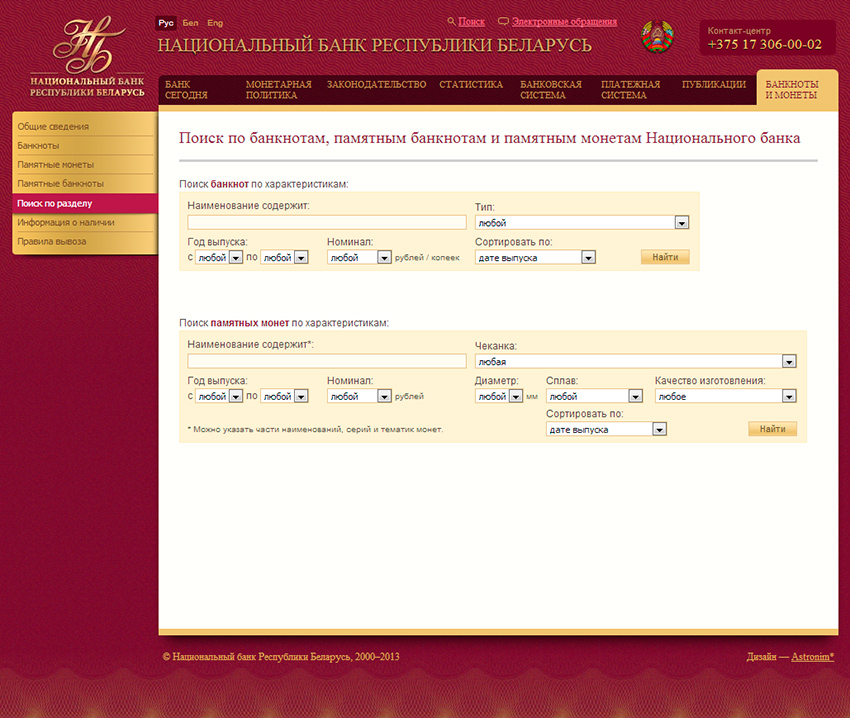Switch language to Бел
850x718 pixels.
point(190,23)
